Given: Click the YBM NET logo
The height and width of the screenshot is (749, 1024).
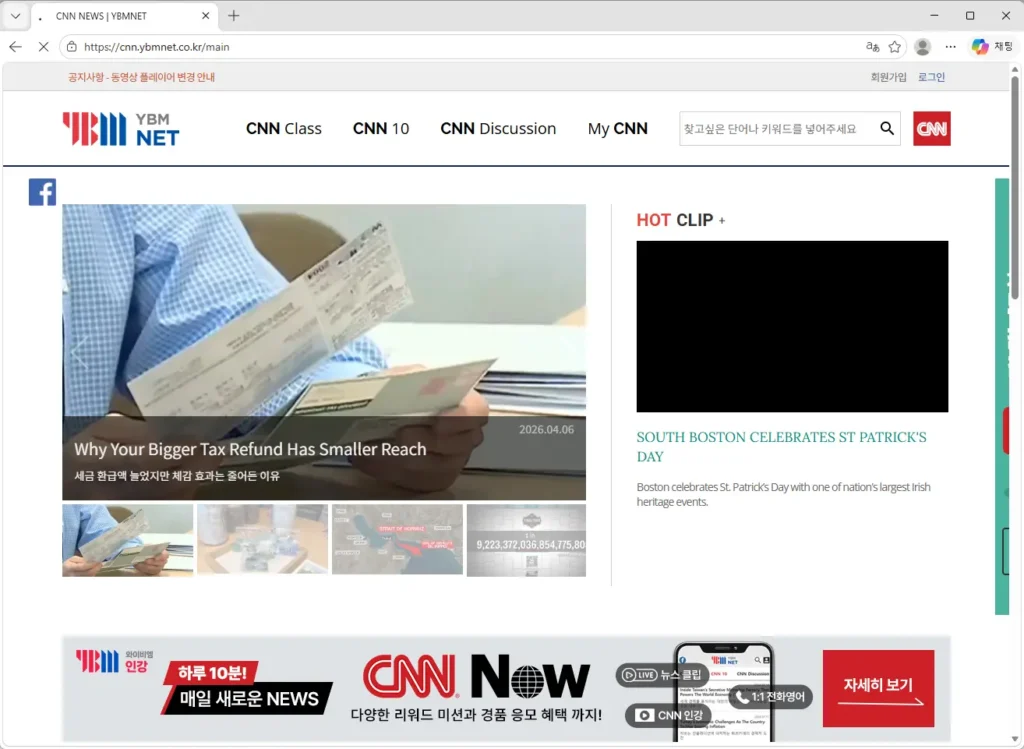Looking at the screenshot, I should [x=120, y=128].
